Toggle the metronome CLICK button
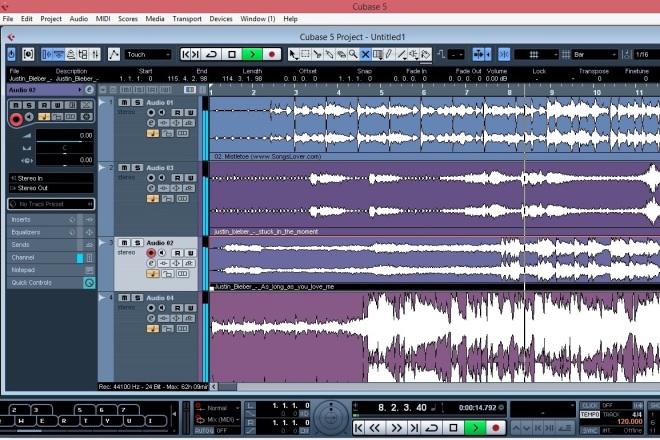Screen dimensions: 660x440 pos(590,405)
